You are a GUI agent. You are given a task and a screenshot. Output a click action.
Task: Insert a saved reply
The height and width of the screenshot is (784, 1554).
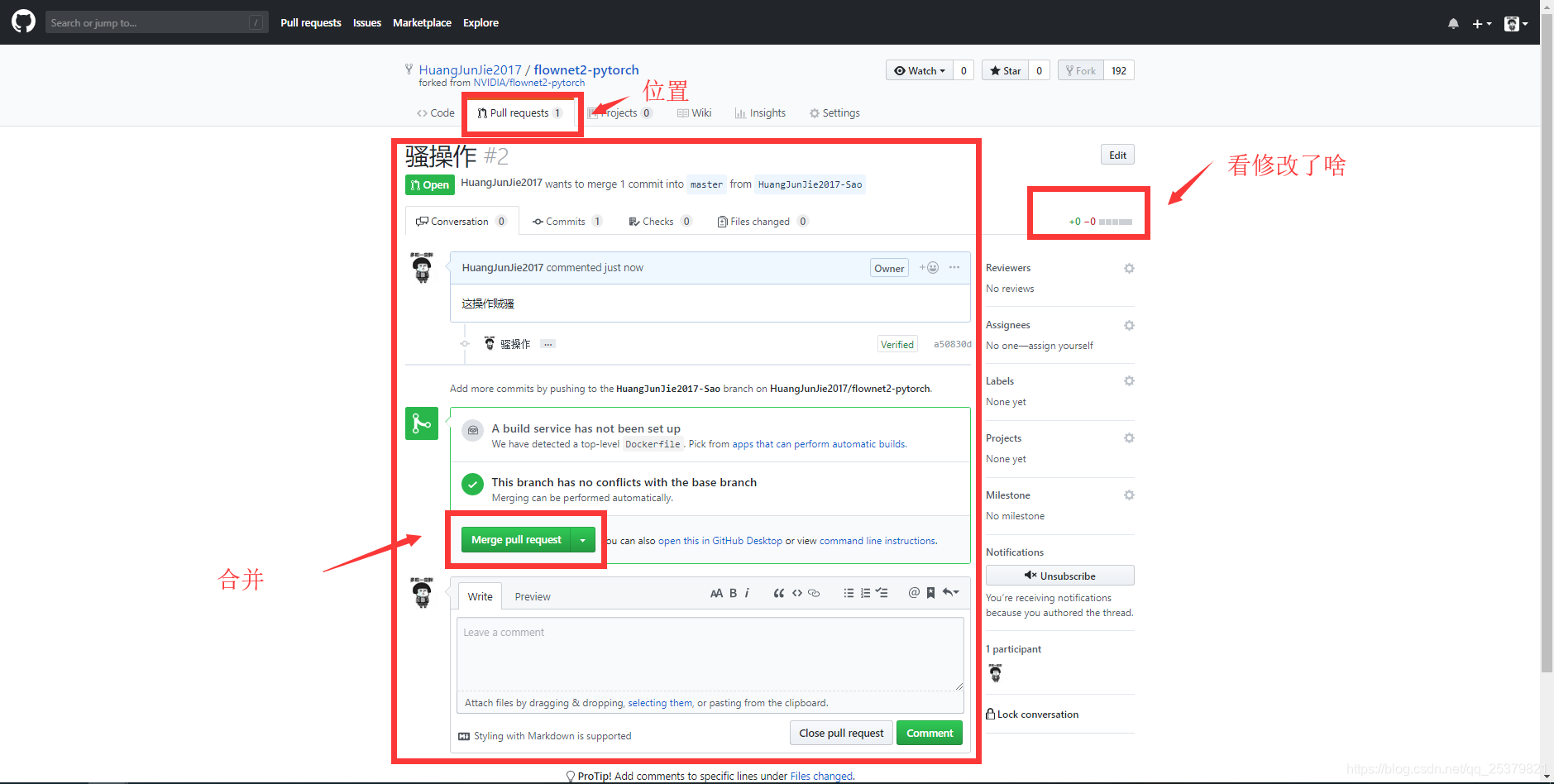tap(950, 593)
